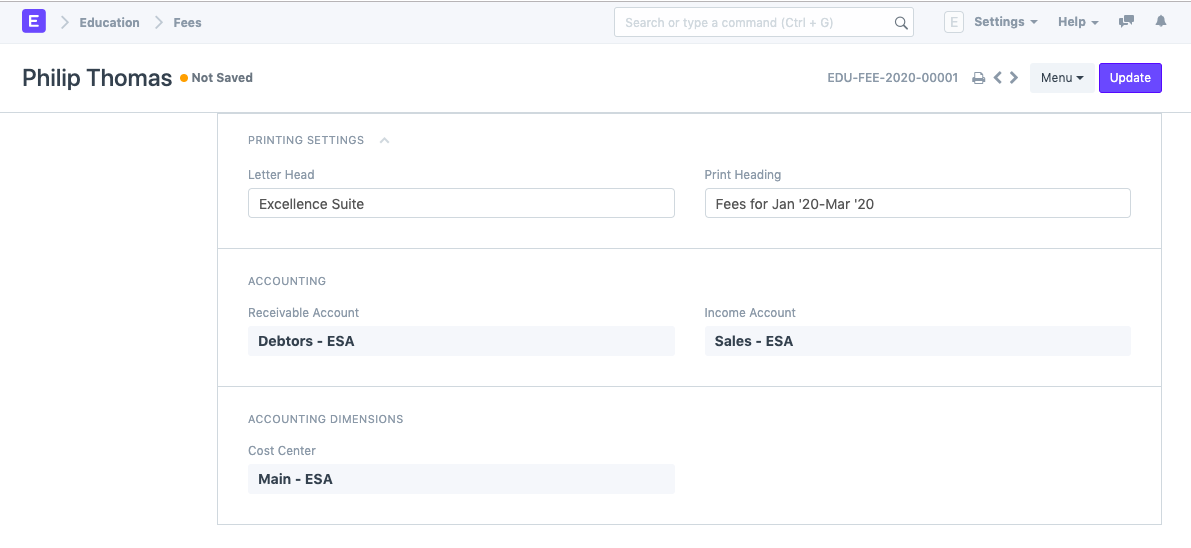Go to previous document arrow
This screenshot has height=548, width=1191.
click(997, 78)
